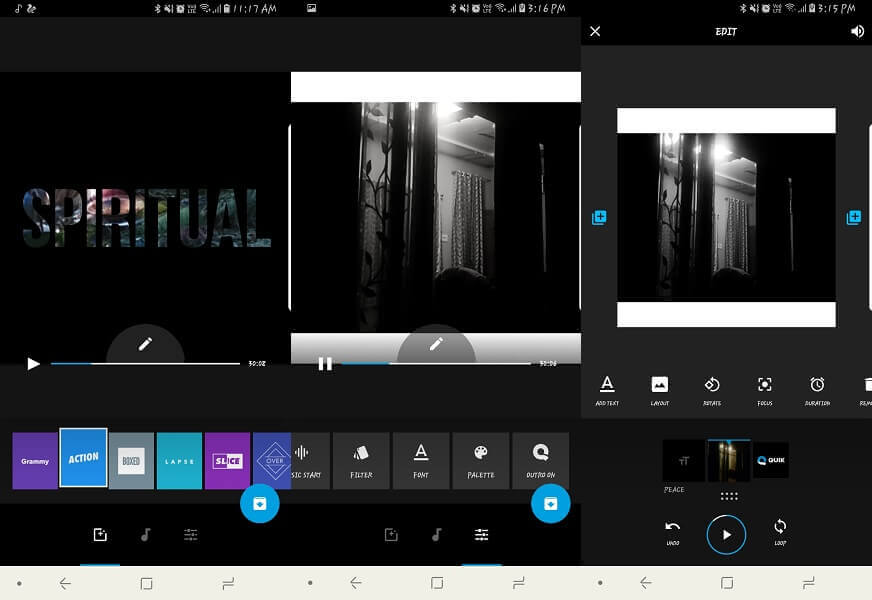The height and width of the screenshot is (600, 872).
Task: Select the OVER theme tile
Action: [x=272, y=461]
